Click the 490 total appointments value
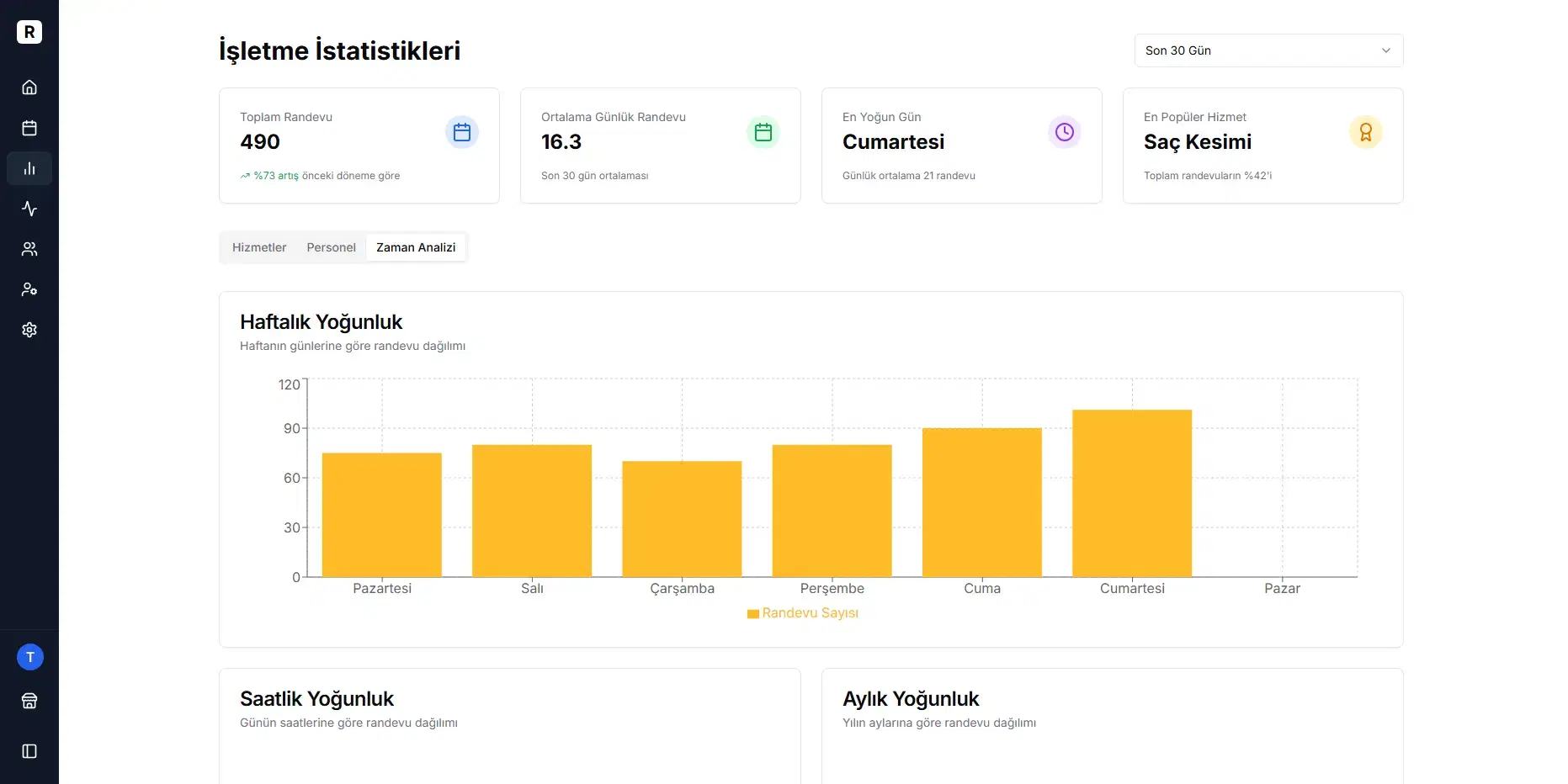This screenshot has height=784, width=1568. [260, 142]
